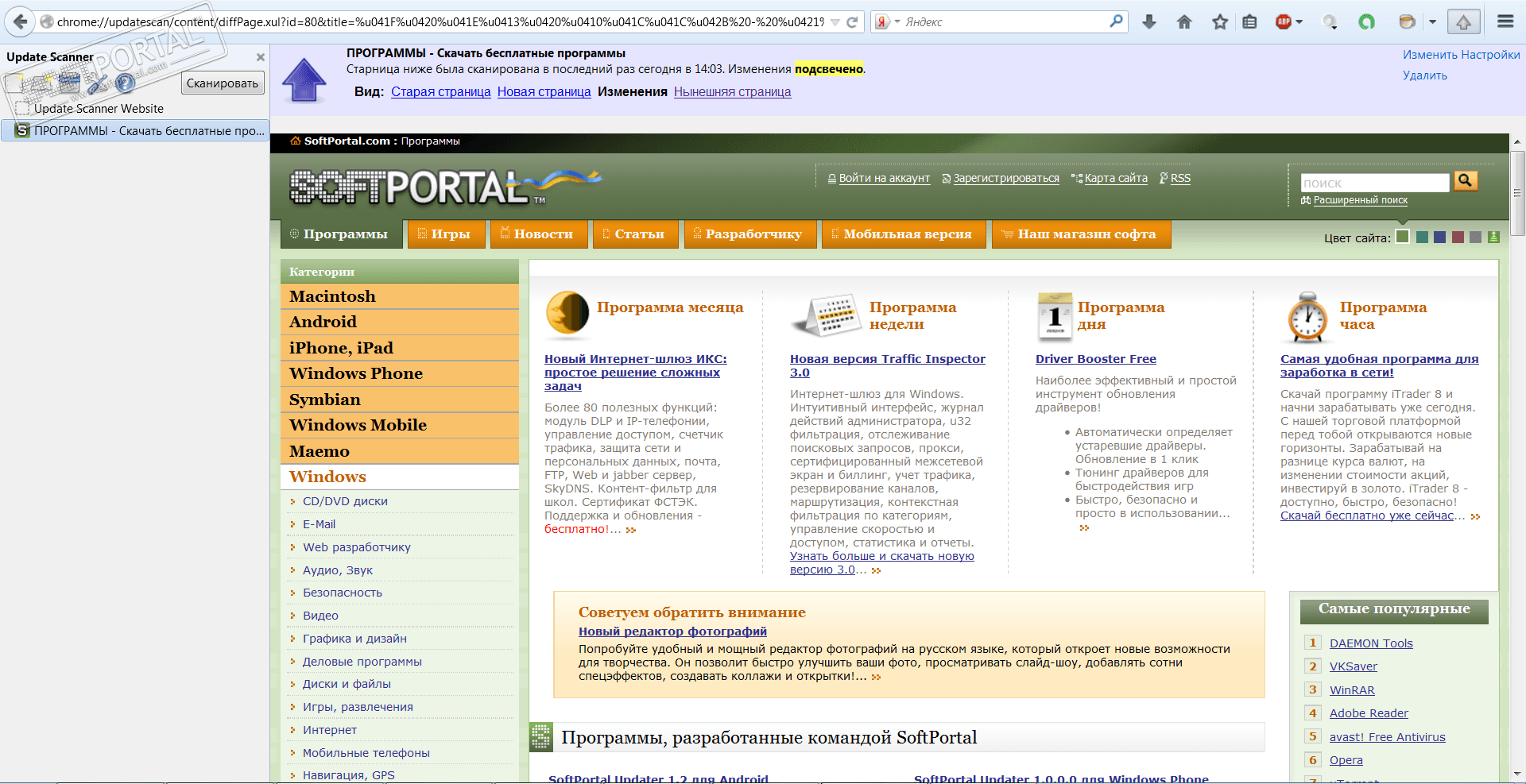Screen dimensions: 1526x784
Task: Open Update Scanner help question-mark icon
Action: [126, 83]
